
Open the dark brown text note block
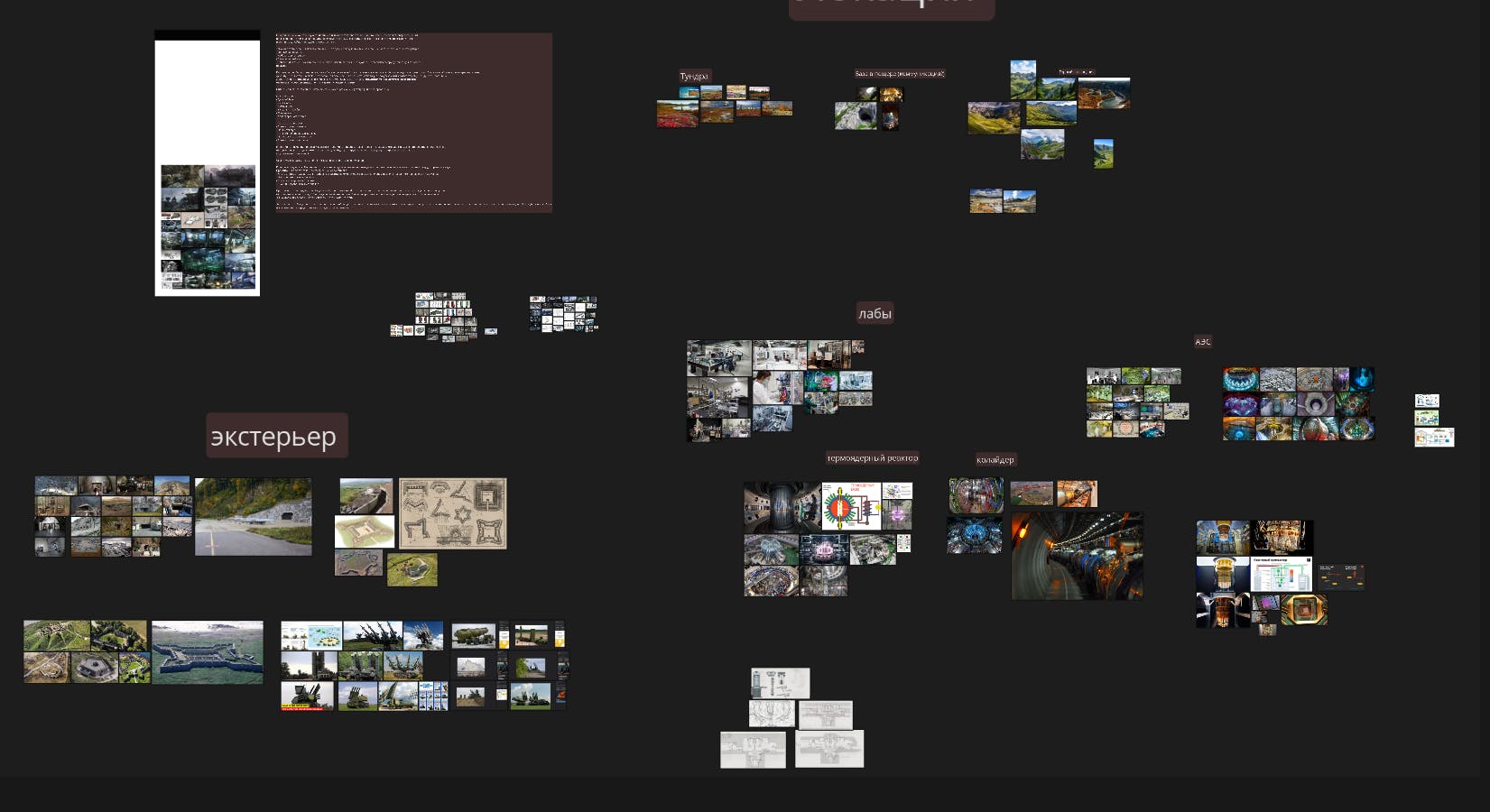pos(413,123)
